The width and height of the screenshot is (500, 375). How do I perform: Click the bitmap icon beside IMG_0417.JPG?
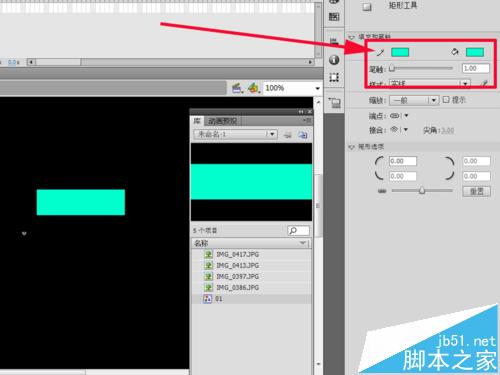[208, 254]
